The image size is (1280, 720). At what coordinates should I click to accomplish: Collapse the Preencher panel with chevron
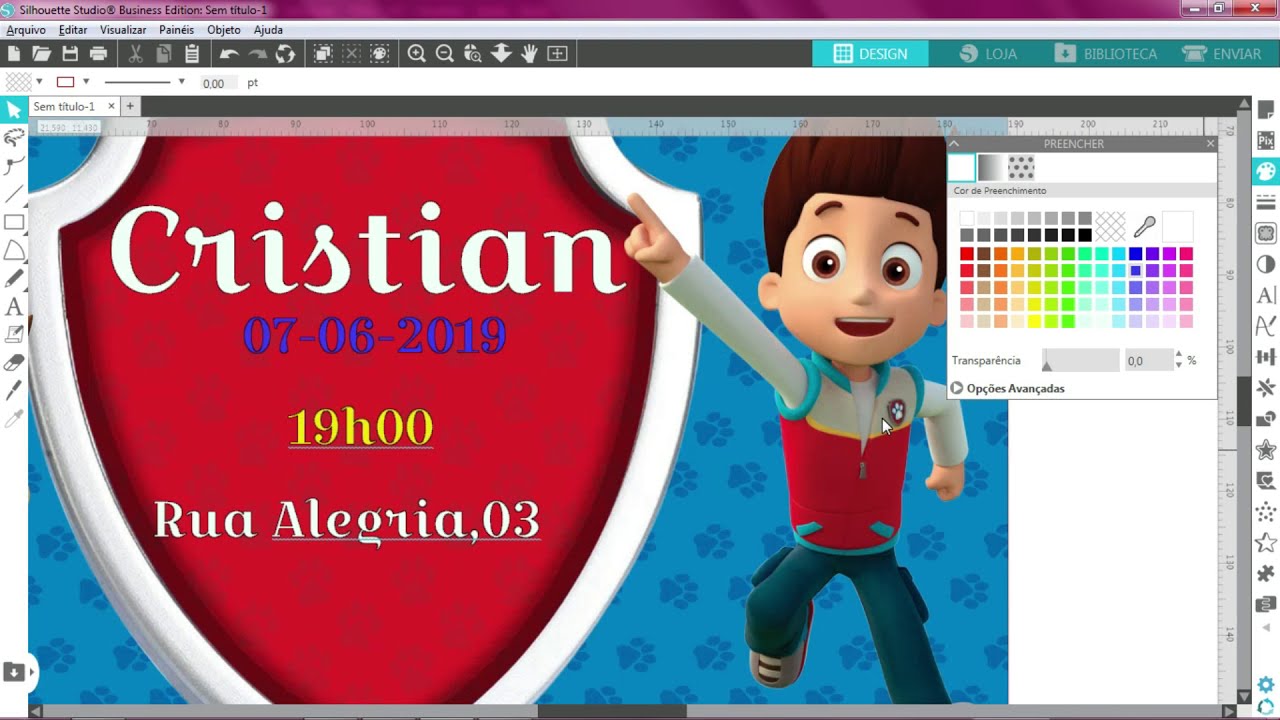click(954, 144)
